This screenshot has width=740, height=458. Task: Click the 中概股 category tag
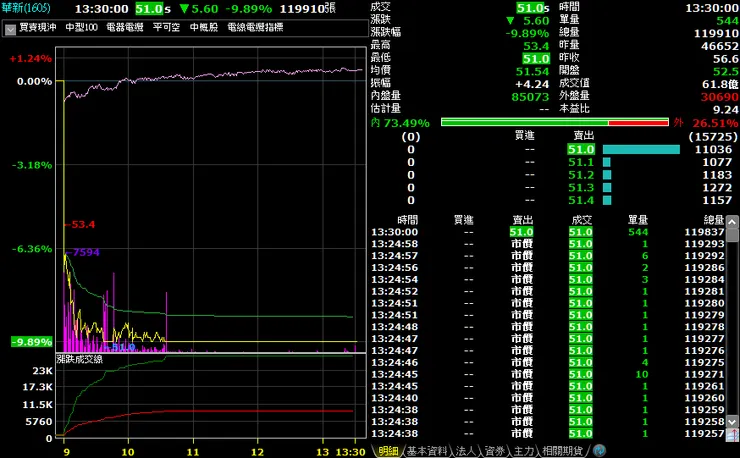coord(204,27)
